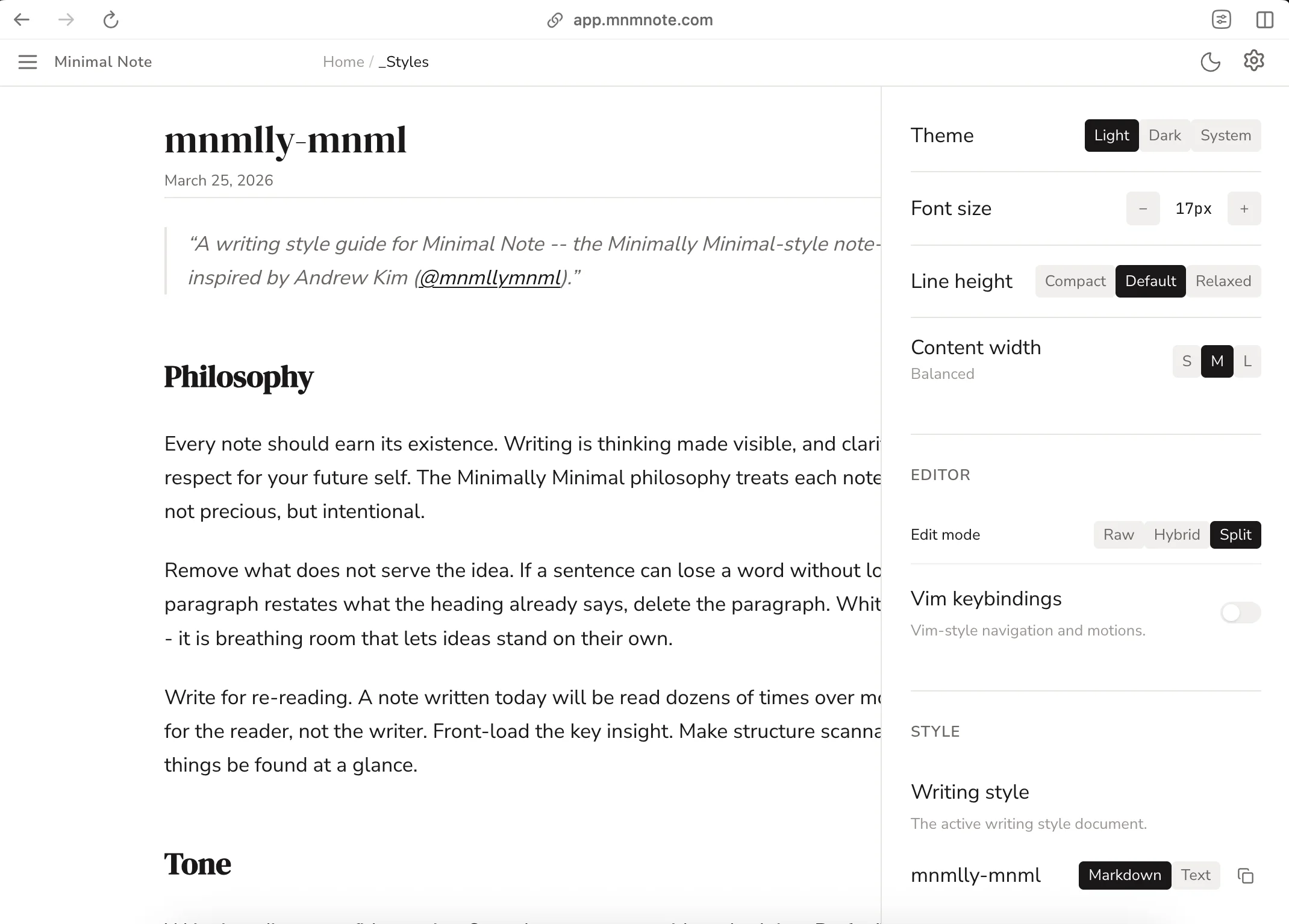Select the Dark theme option
The height and width of the screenshot is (924, 1289).
(1164, 136)
